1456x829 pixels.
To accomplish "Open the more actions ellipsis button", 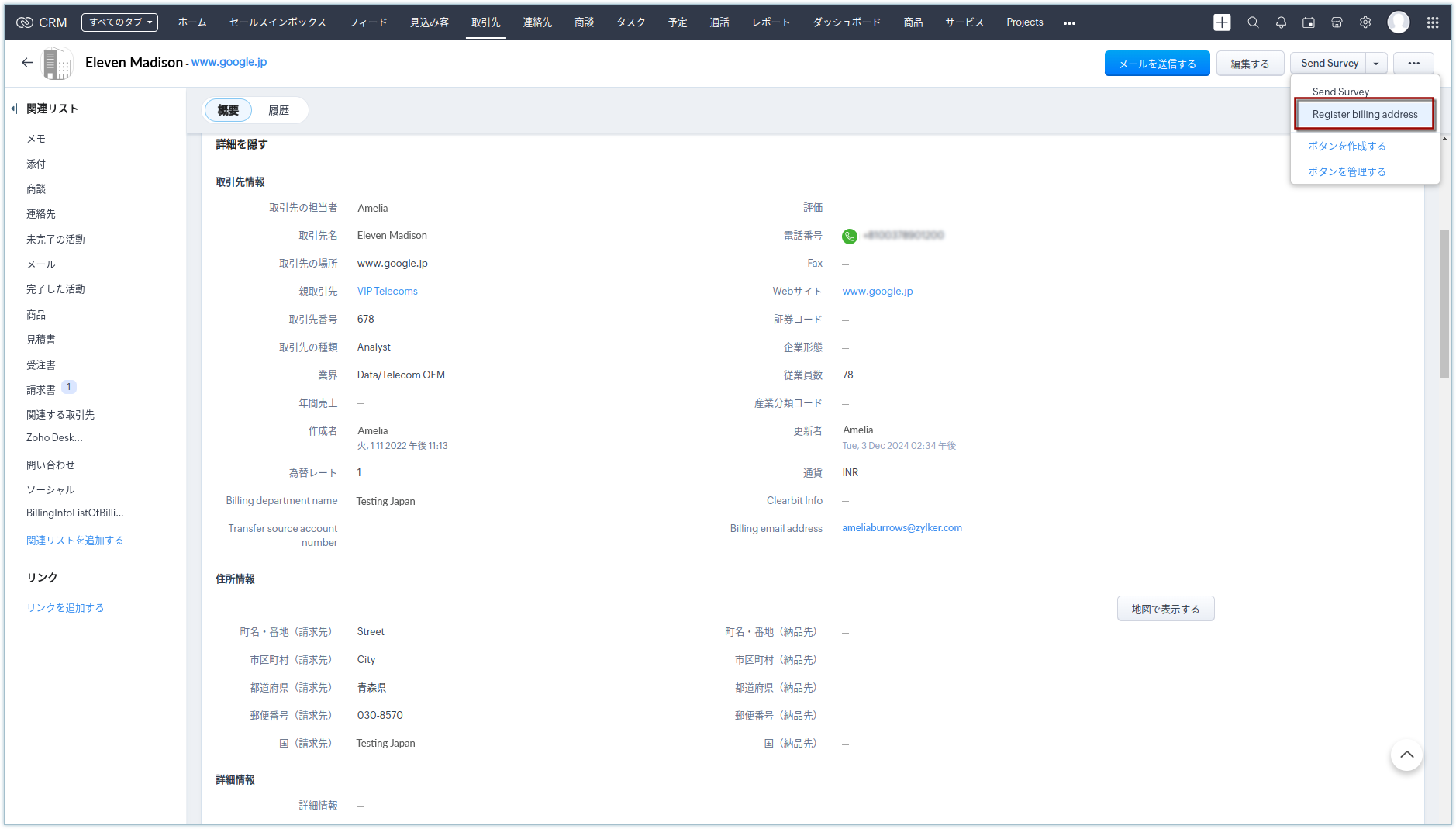I will pos(1413,64).
